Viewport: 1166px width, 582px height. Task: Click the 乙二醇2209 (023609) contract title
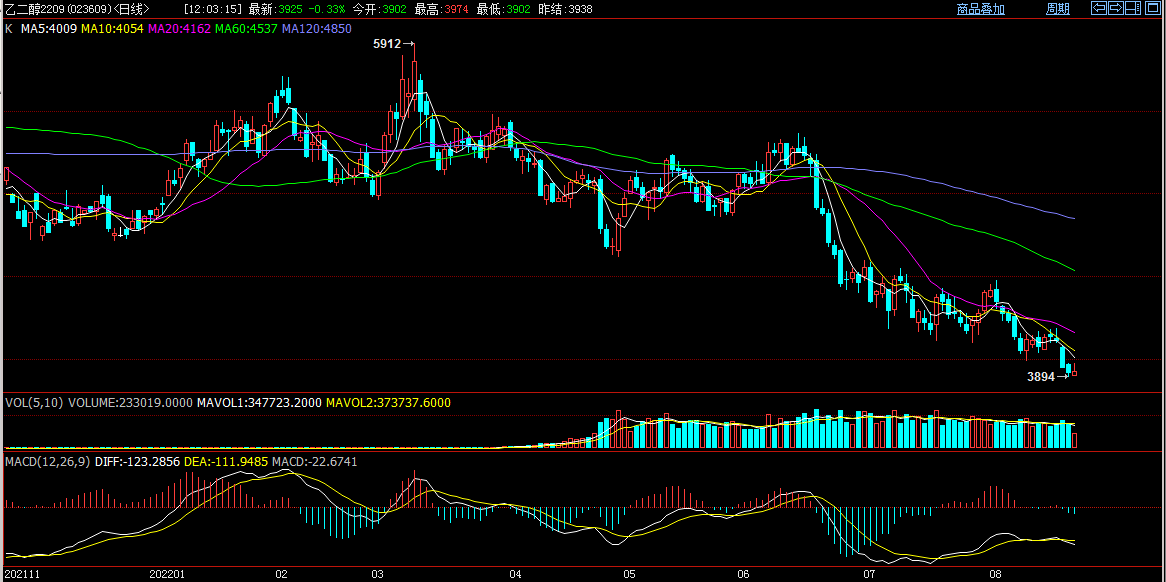77,9
